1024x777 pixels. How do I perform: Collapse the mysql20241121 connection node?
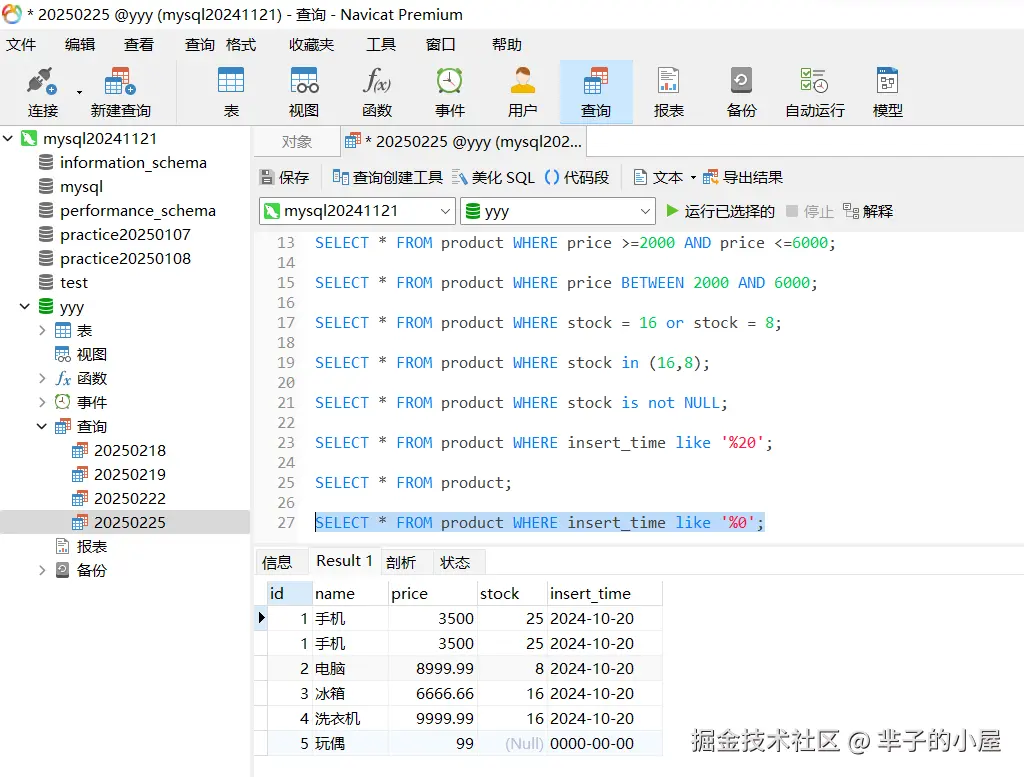pos(8,138)
